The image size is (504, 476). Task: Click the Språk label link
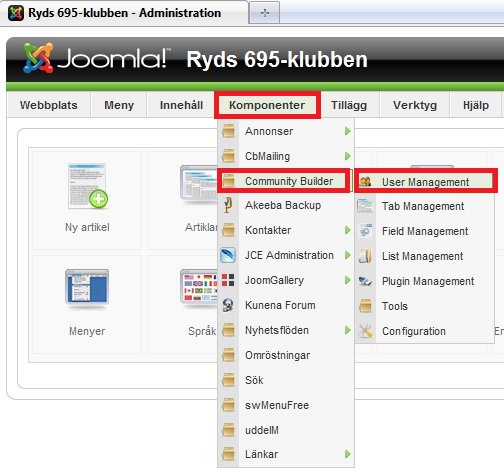pyautogui.click(x=202, y=331)
